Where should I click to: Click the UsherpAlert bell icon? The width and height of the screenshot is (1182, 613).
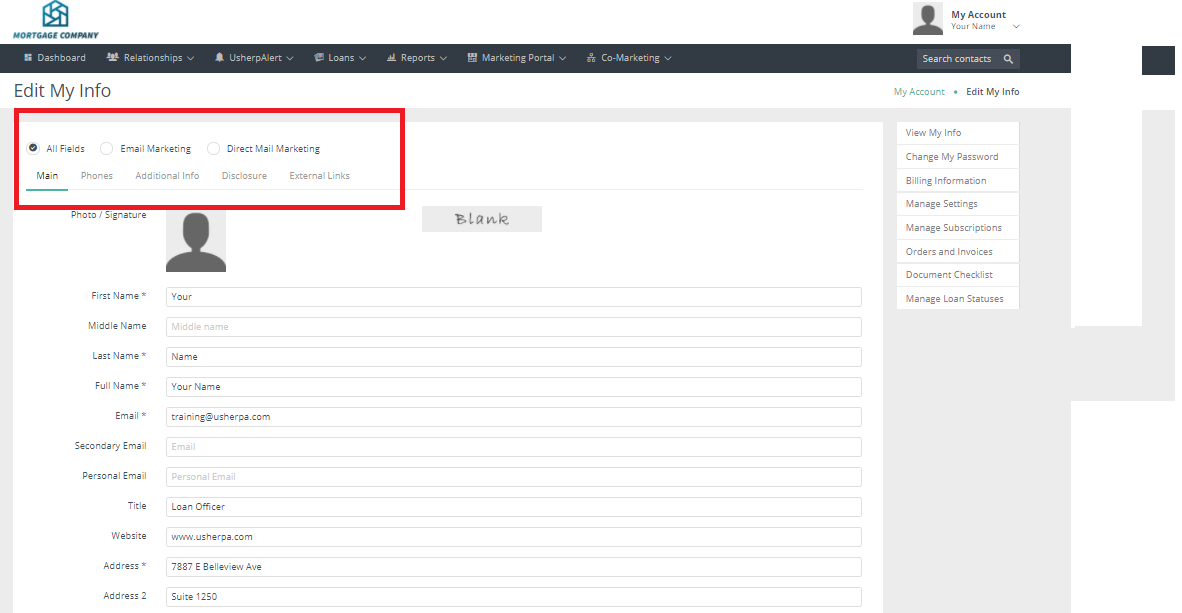point(219,58)
